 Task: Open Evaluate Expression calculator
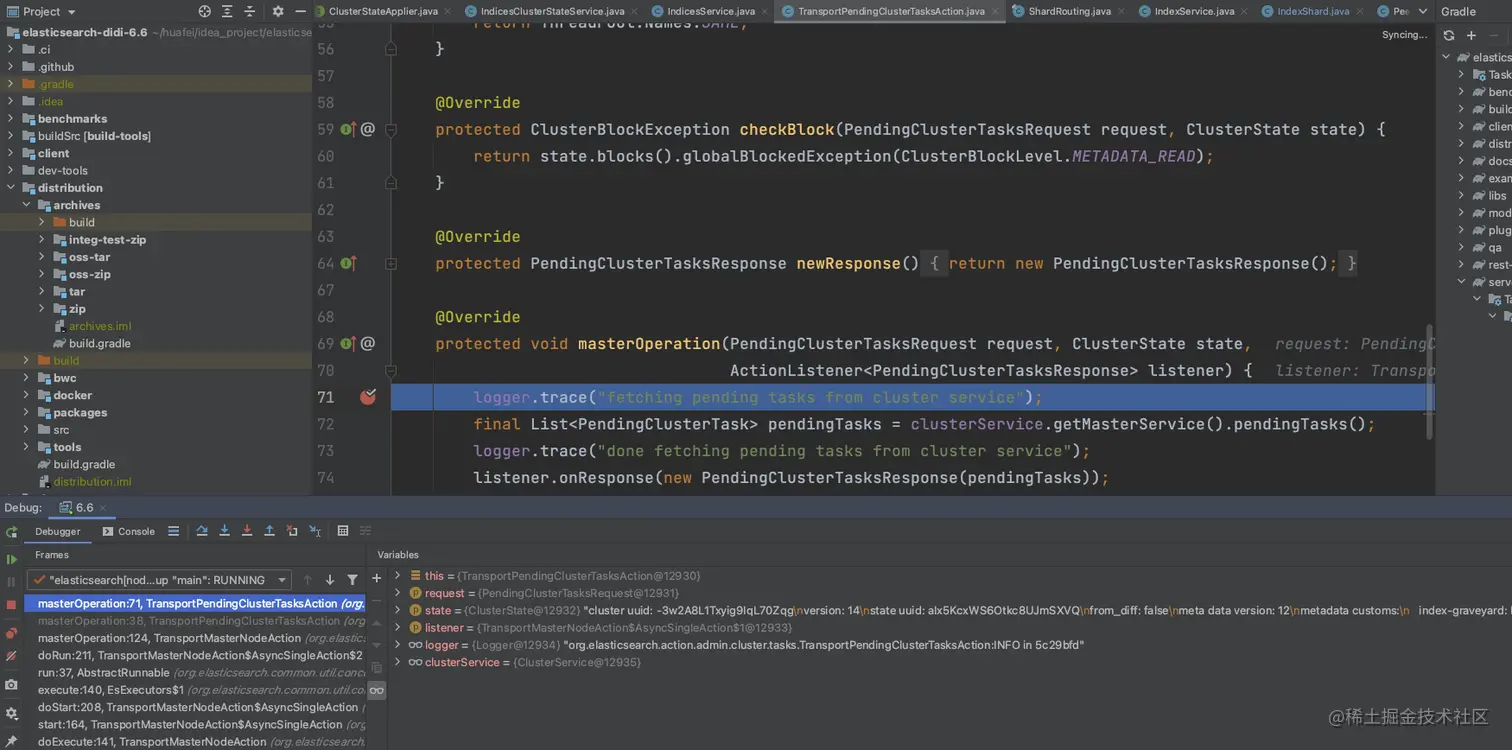click(x=343, y=531)
